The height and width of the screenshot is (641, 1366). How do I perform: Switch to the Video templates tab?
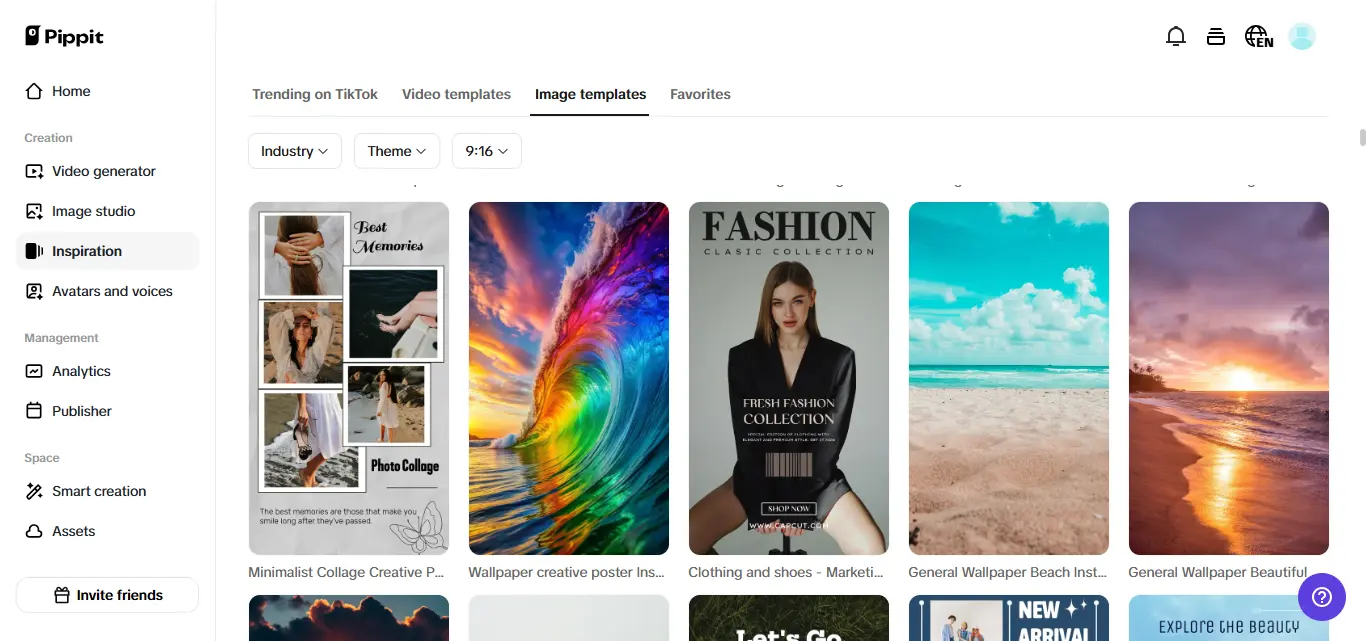(x=456, y=94)
